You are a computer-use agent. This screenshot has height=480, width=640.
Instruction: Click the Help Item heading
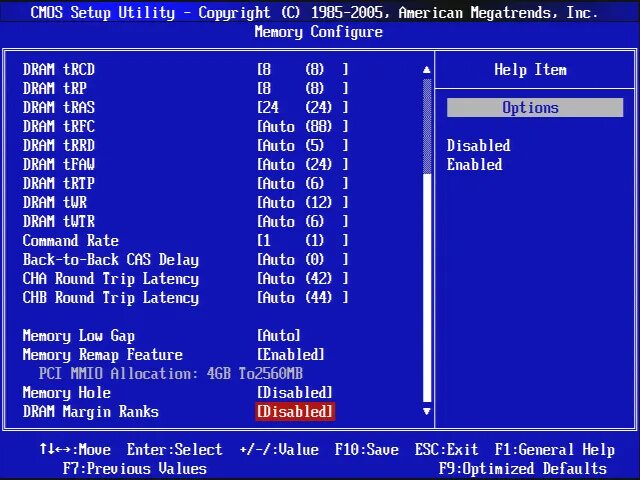click(x=530, y=70)
